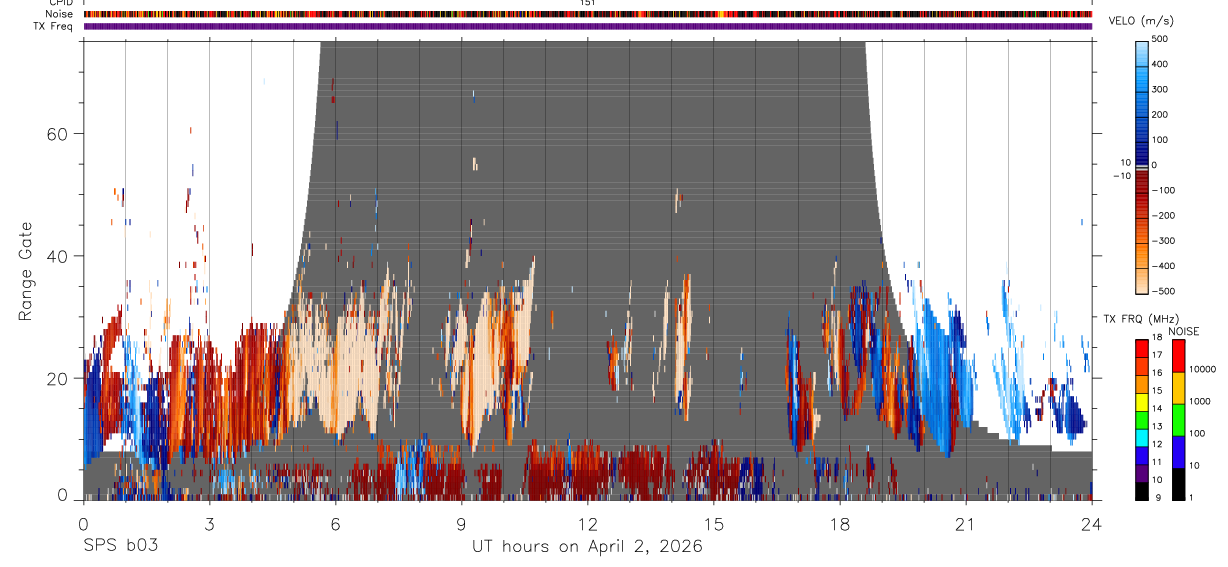Click the NOISE legend title
This screenshot has width=1228, height=567.
(1183, 331)
